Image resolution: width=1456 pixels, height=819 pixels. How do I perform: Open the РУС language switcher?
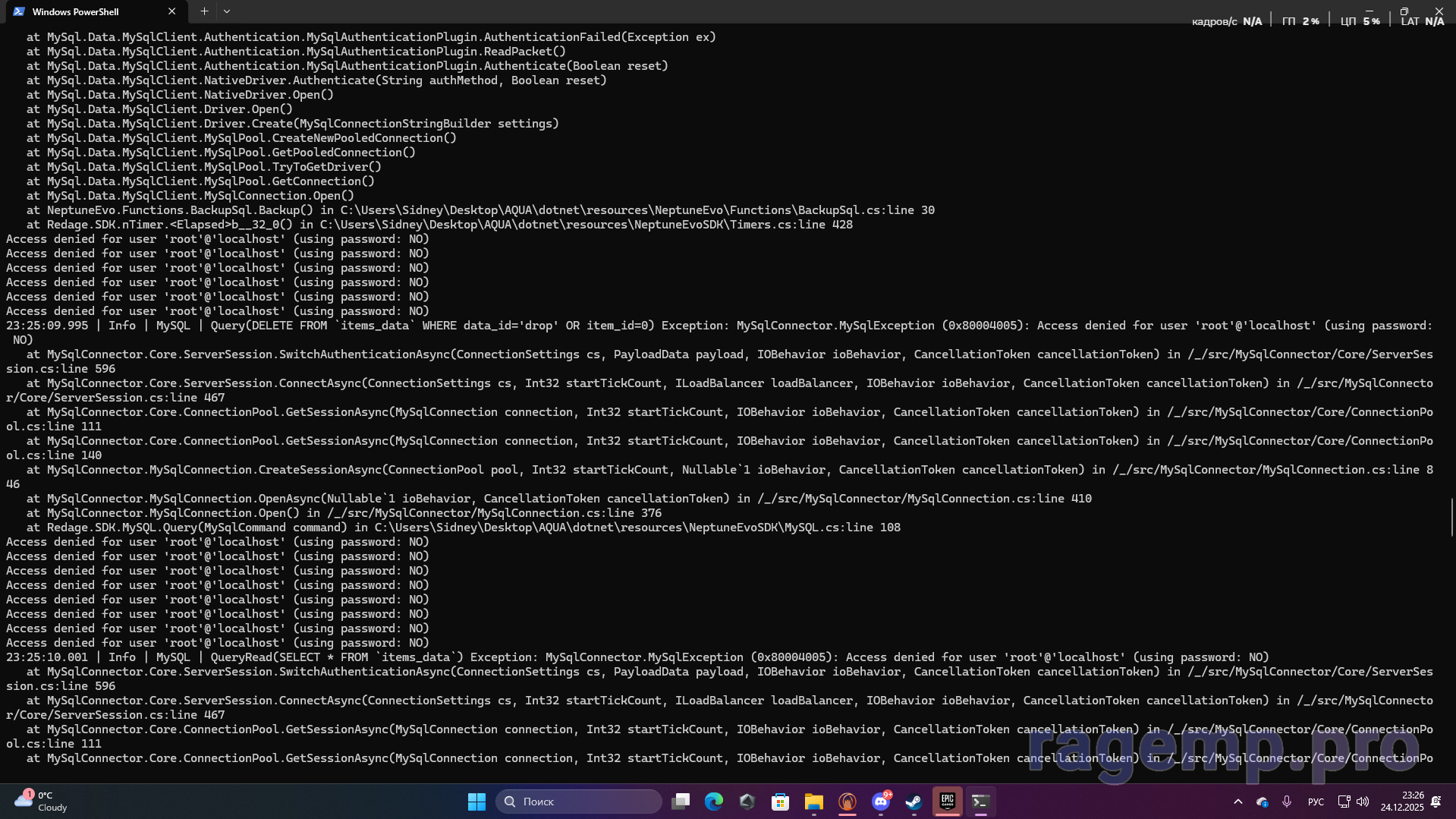(1316, 802)
